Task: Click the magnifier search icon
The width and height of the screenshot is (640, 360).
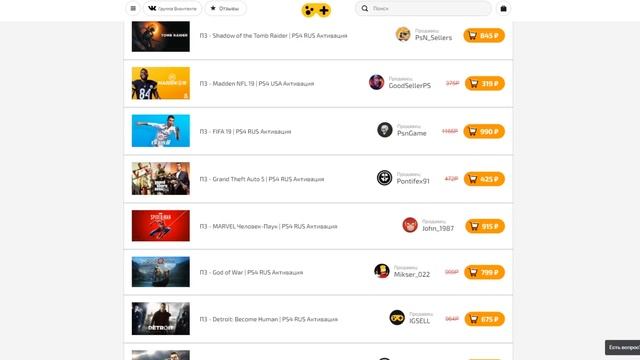Action: (x=364, y=8)
